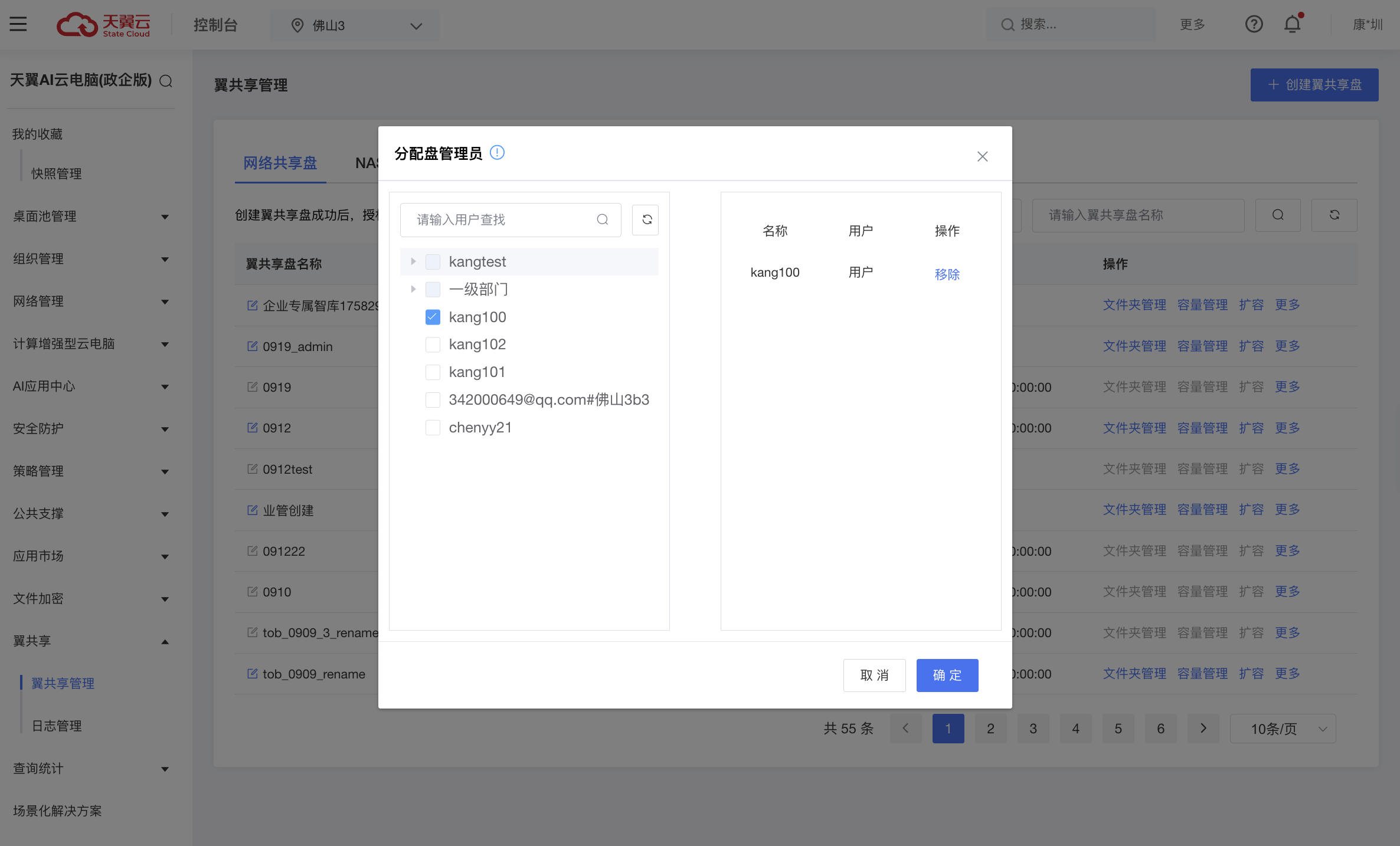The image size is (1400, 846).
Task: Click the 确定 confirm button
Action: click(x=947, y=675)
